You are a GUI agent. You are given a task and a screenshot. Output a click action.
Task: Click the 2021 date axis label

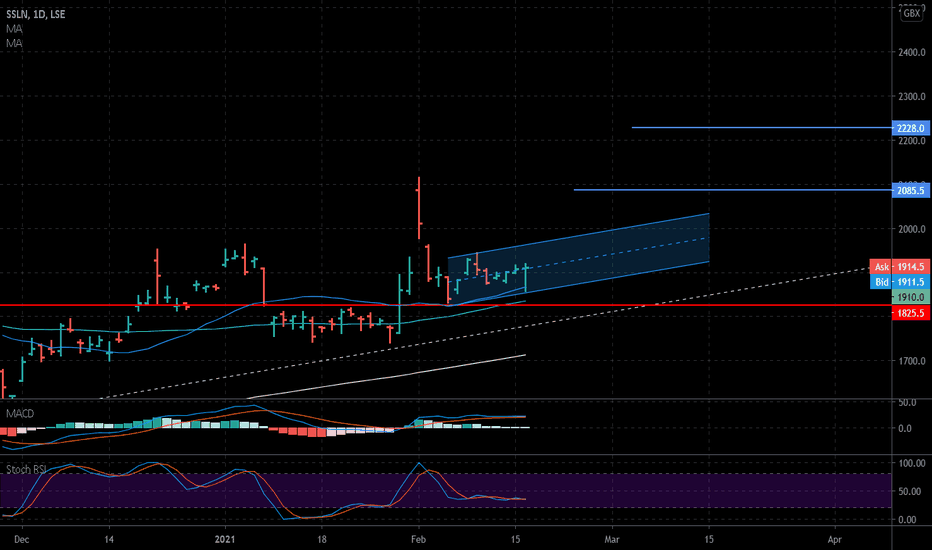(225, 540)
